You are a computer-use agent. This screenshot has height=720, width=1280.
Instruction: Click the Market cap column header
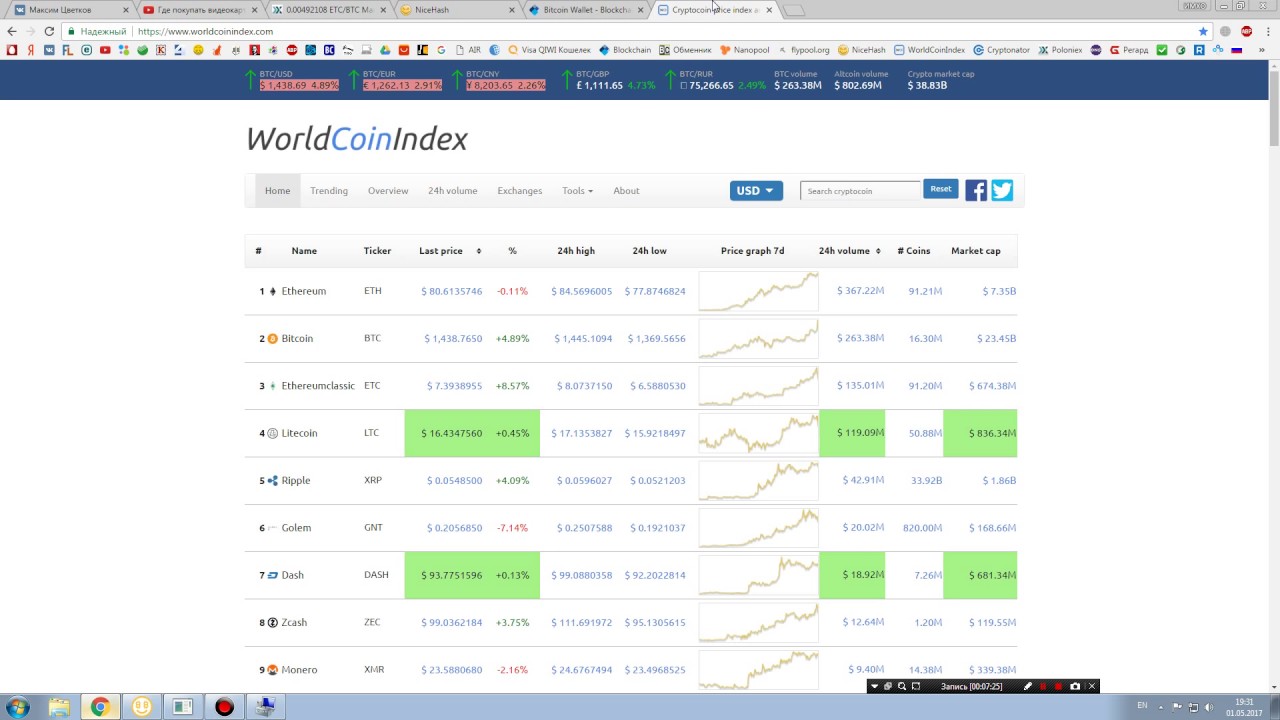[x=976, y=251]
